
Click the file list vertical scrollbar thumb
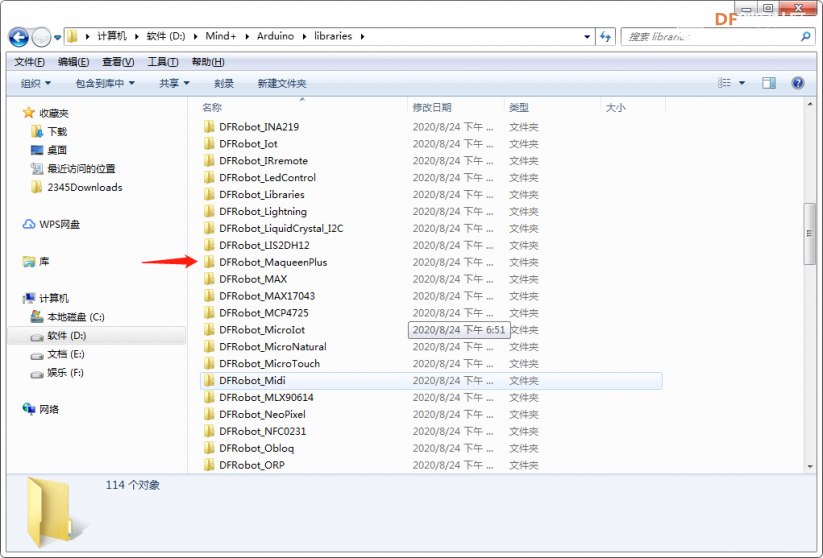(809, 234)
